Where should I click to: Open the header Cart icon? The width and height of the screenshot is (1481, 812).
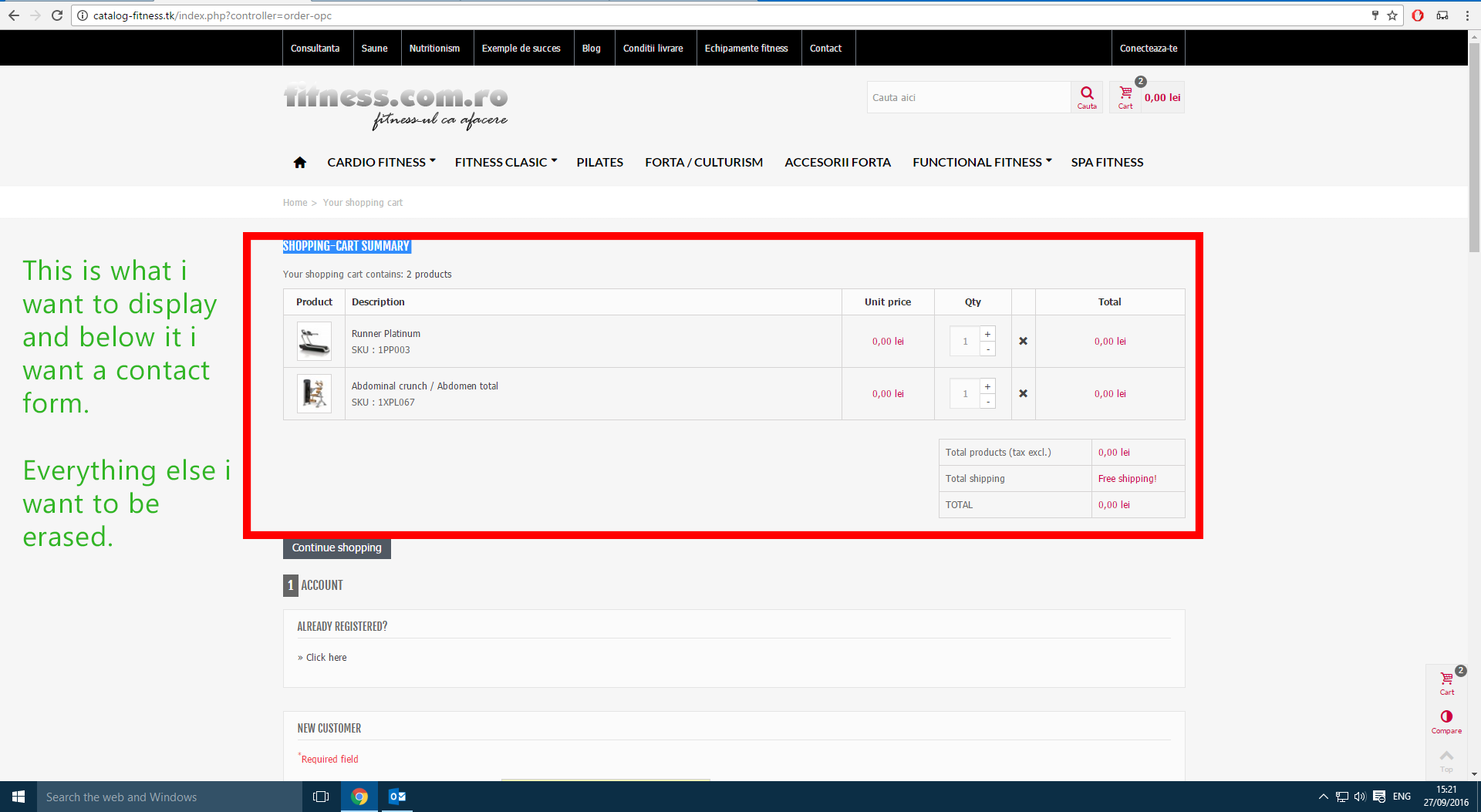[1126, 97]
